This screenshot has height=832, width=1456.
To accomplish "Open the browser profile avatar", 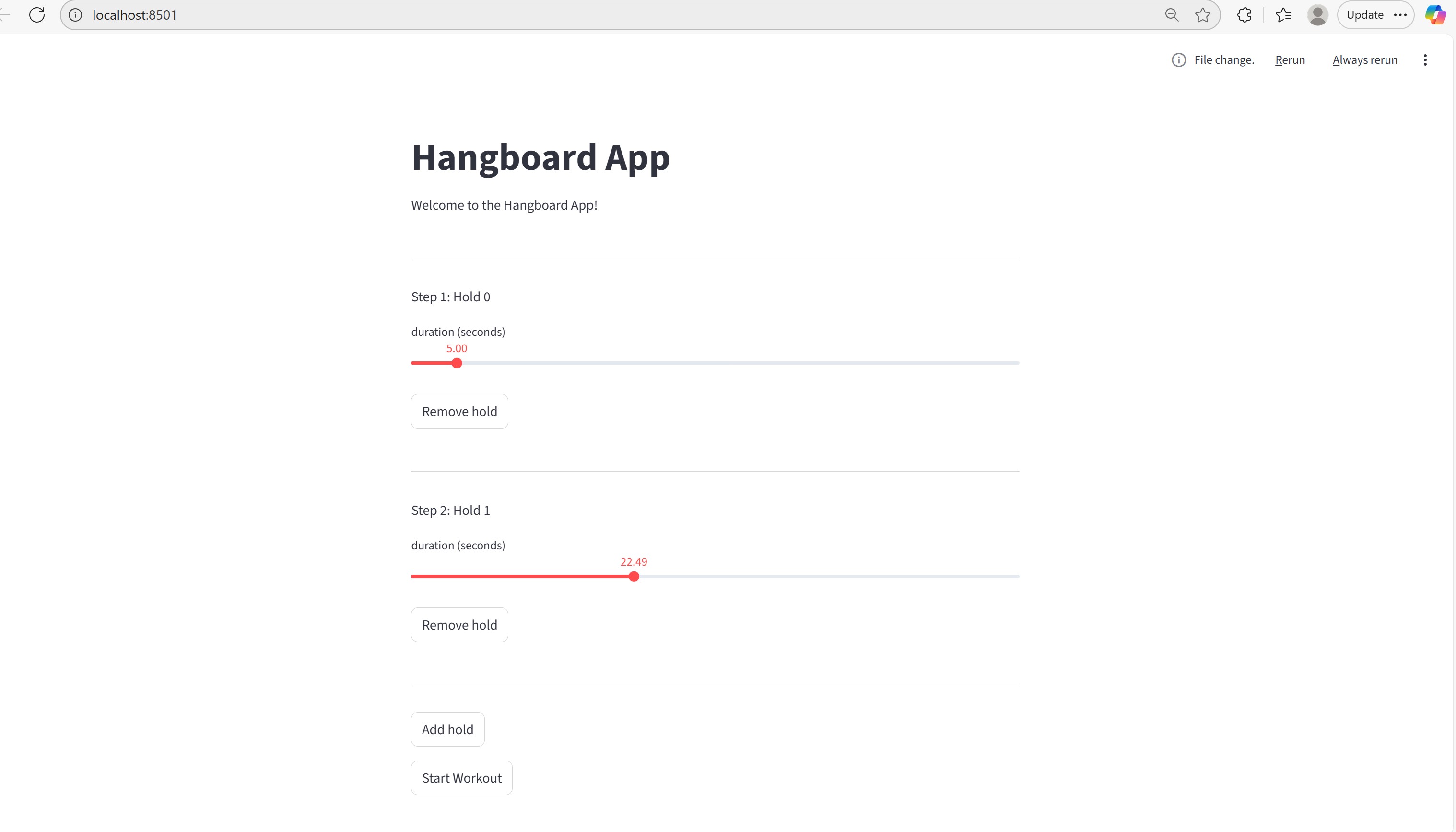I will click(x=1317, y=15).
